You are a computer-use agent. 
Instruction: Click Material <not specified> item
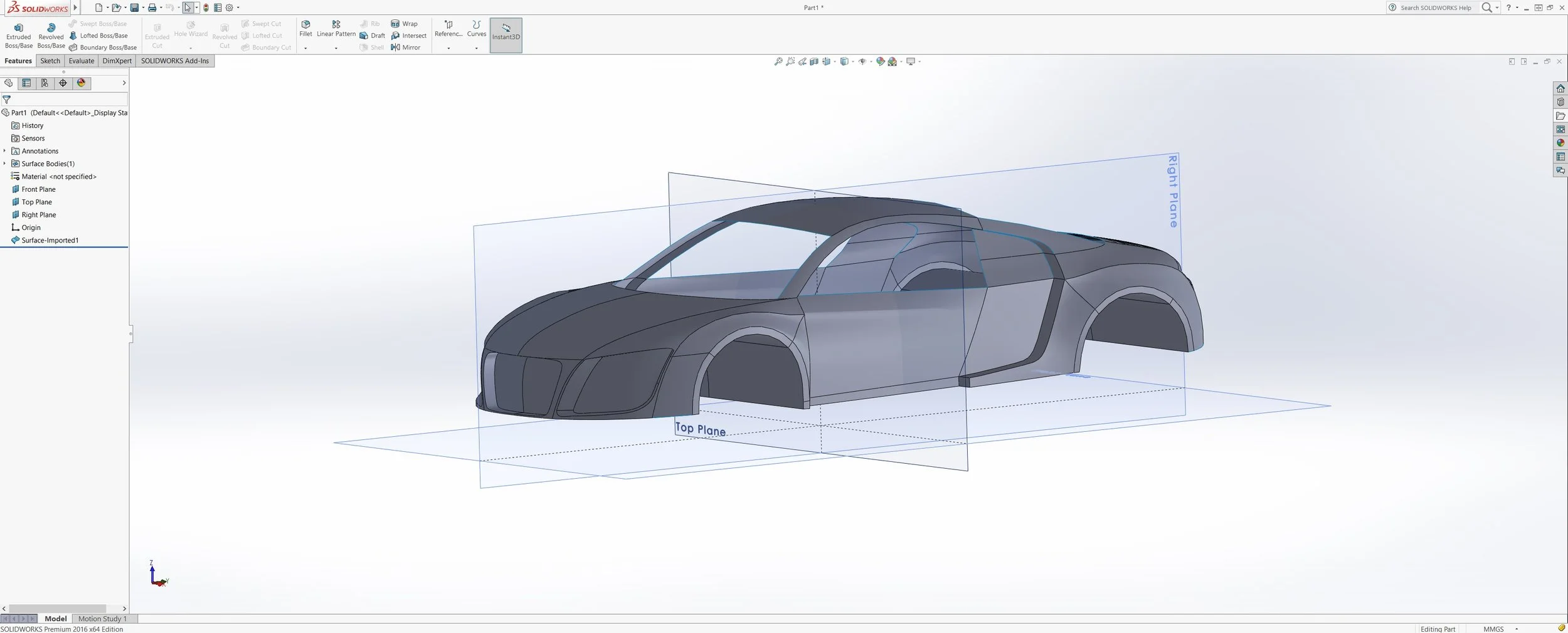tap(54, 177)
